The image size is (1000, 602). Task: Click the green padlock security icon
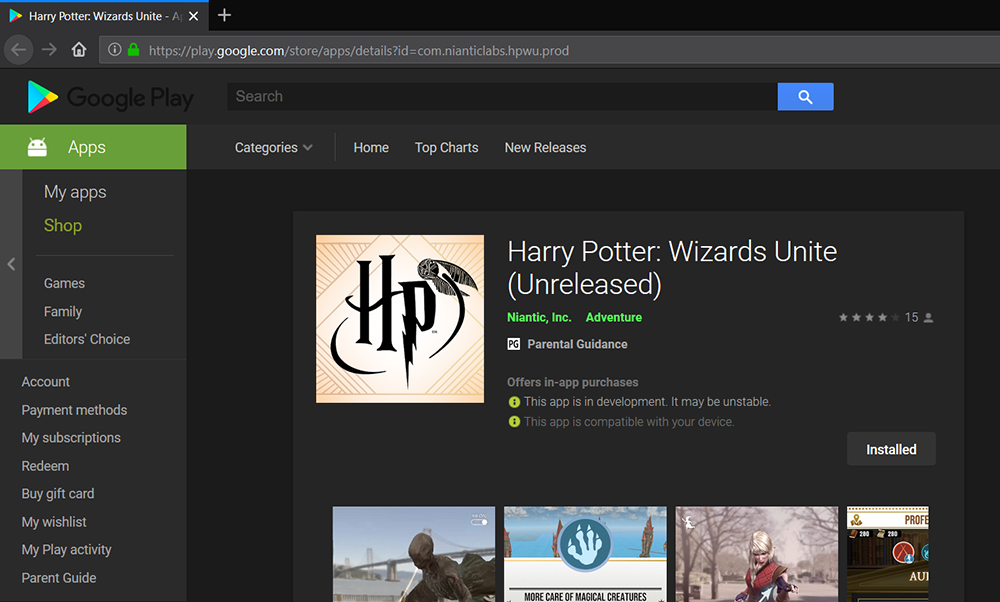pos(133,50)
